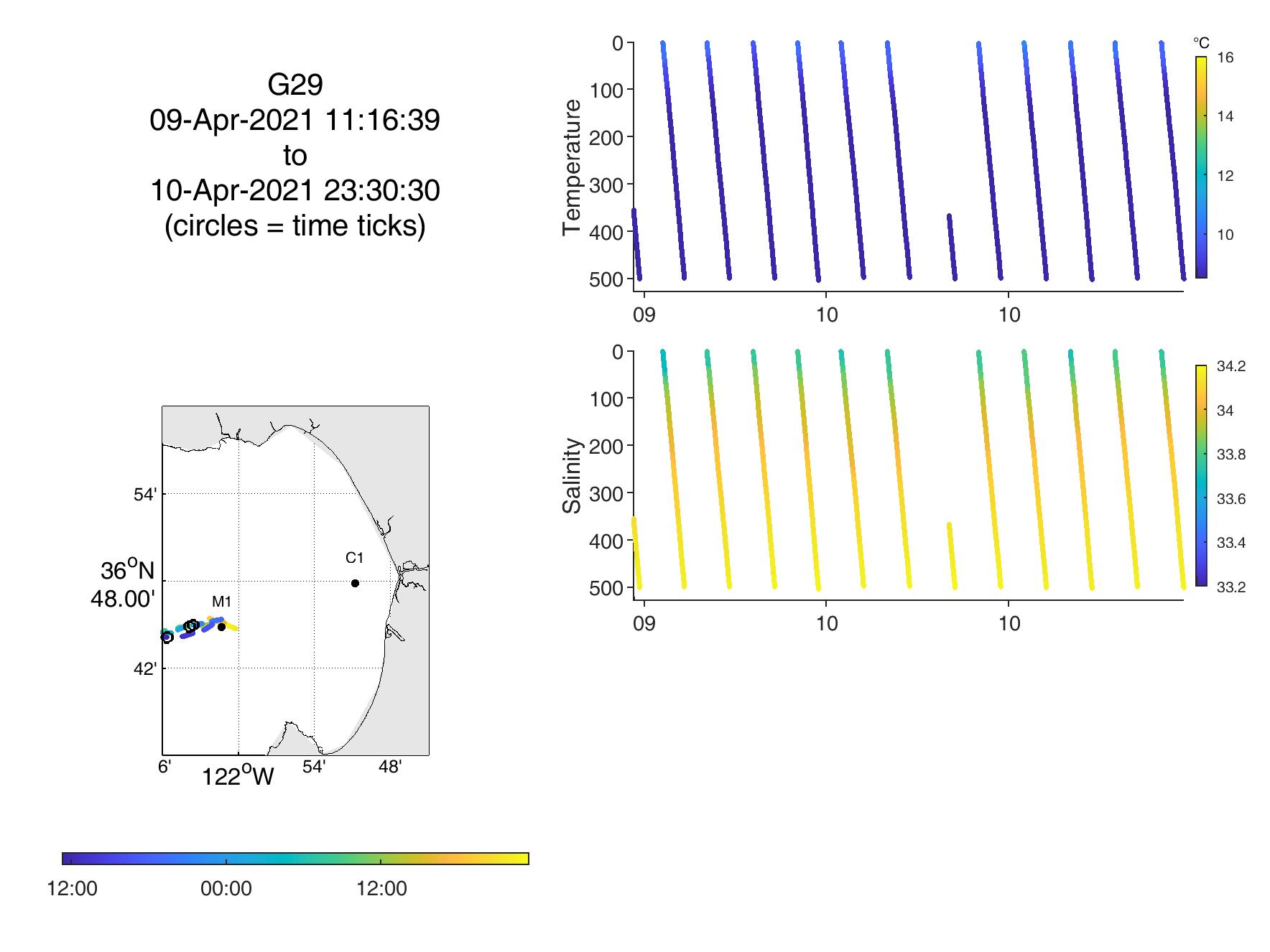
Task: Click the 33.4 salinity colorbar tick
Action: [x=1231, y=543]
